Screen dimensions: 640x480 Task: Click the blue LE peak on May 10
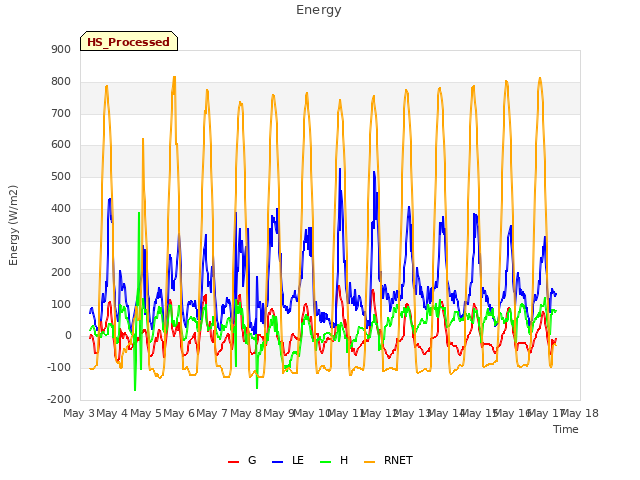340,170
